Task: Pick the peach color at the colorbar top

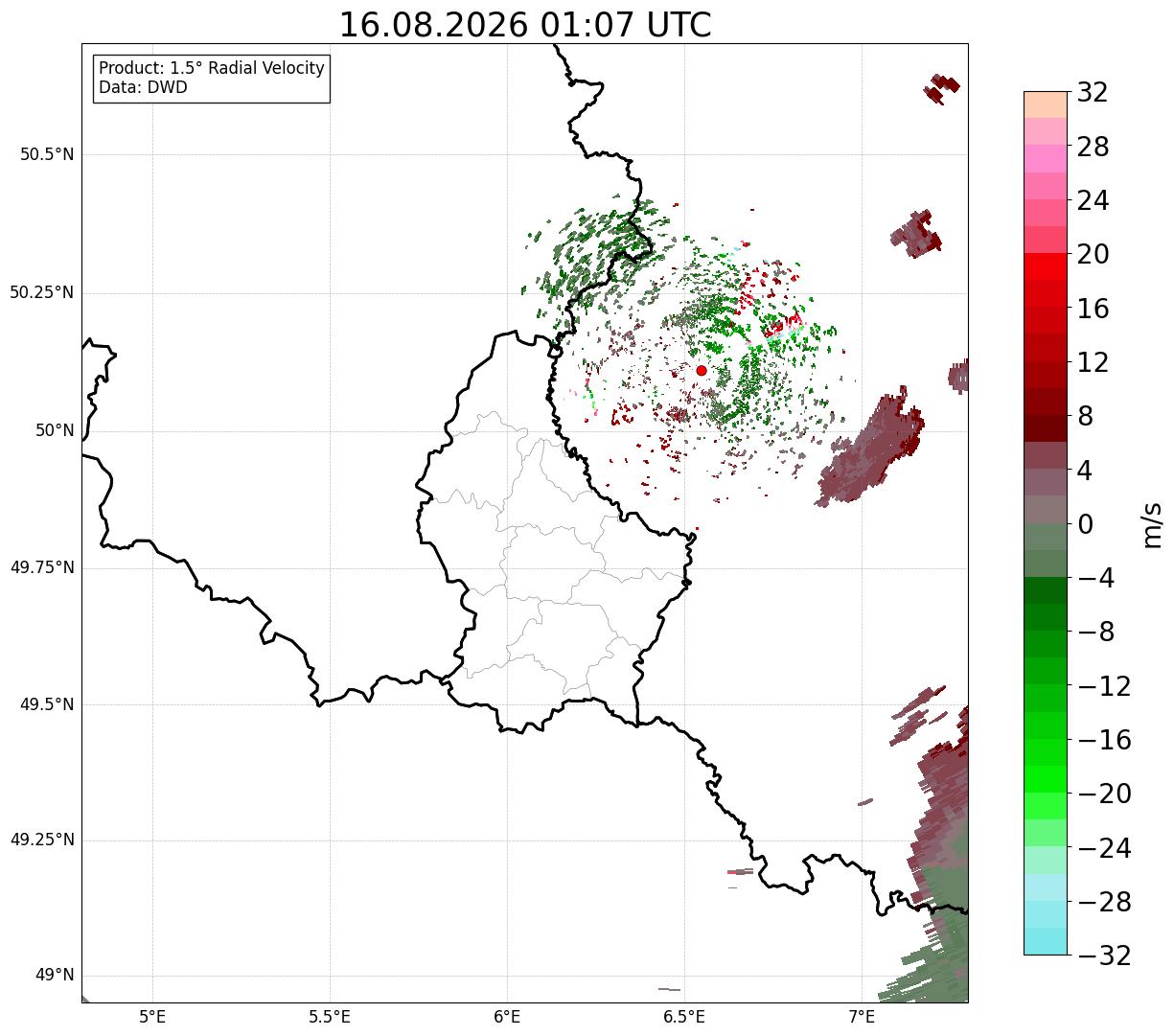Action: 1046,104
